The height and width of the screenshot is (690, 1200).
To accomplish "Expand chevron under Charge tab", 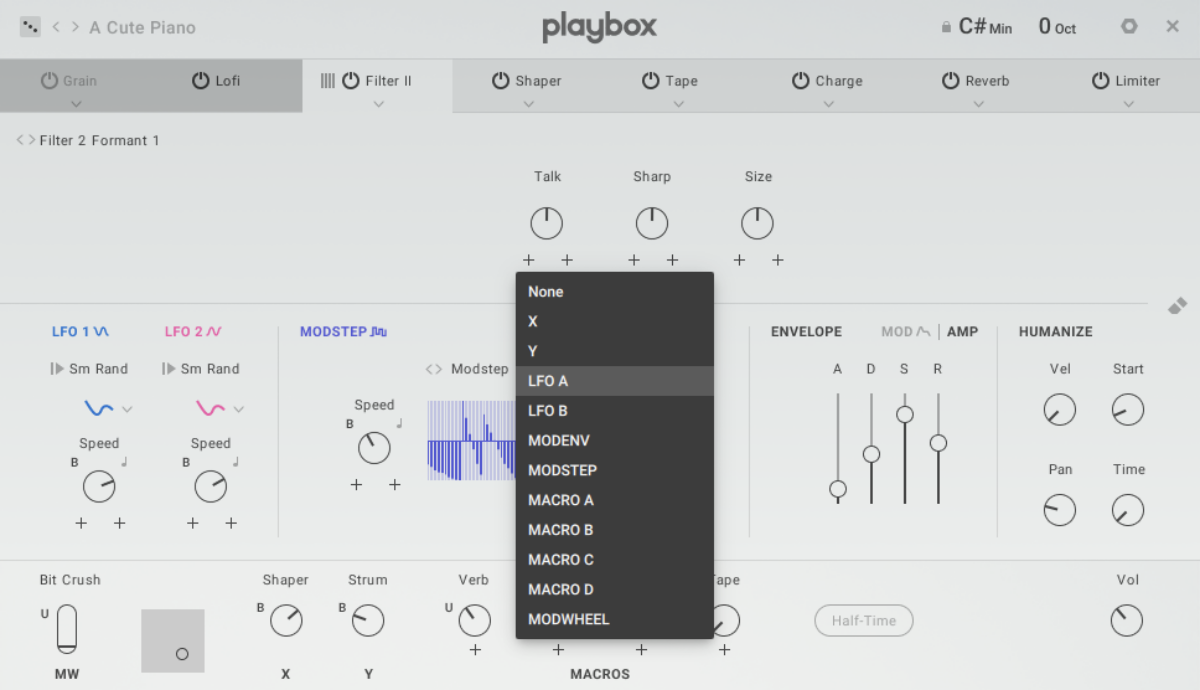I will 828,103.
